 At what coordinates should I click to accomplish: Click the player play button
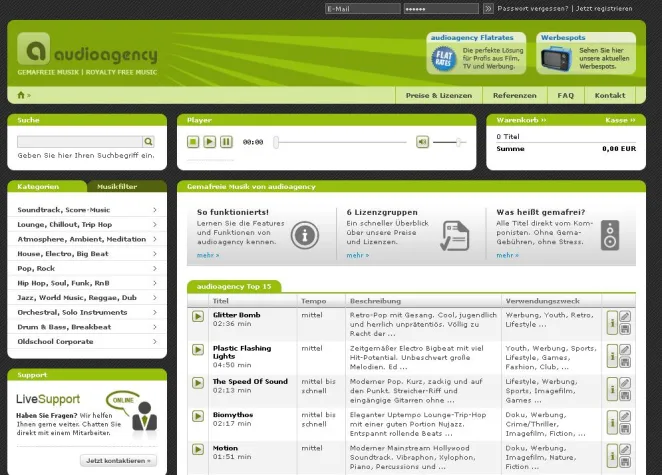click(x=209, y=142)
